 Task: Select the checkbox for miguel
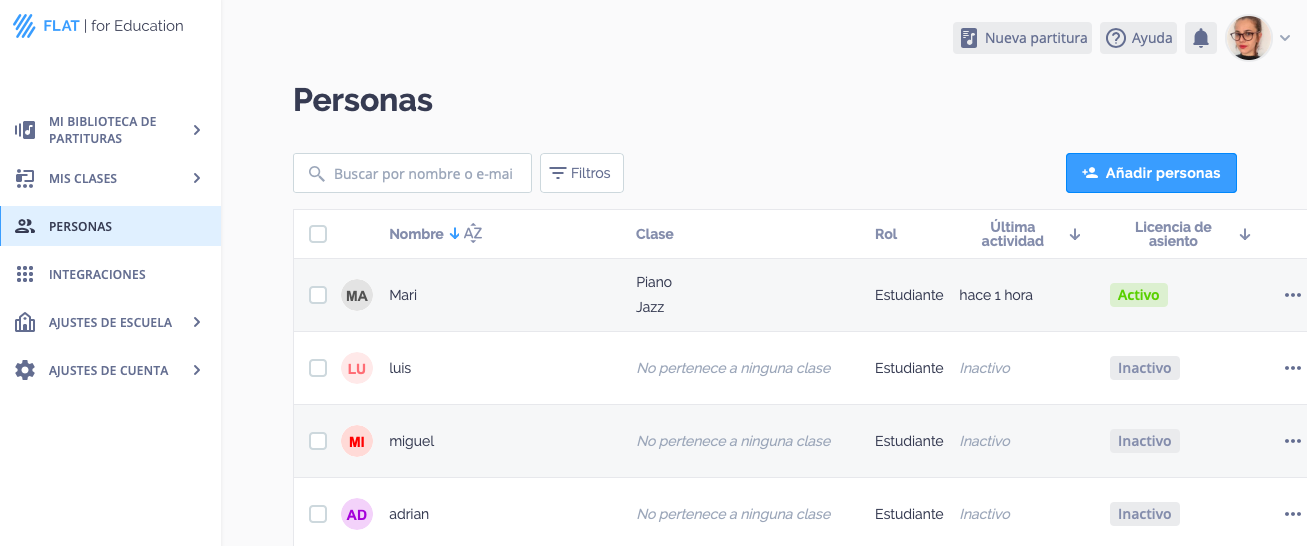[x=318, y=441]
